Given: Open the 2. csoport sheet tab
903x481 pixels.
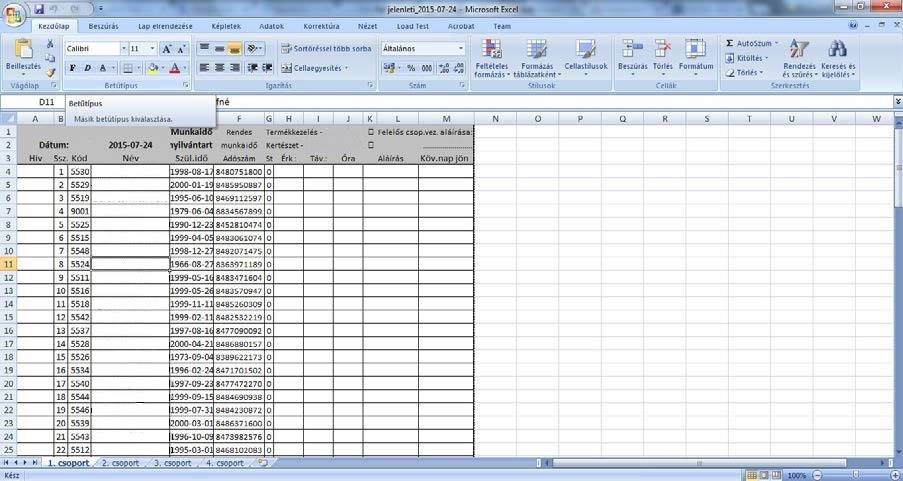Looking at the screenshot, I should pos(120,463).
